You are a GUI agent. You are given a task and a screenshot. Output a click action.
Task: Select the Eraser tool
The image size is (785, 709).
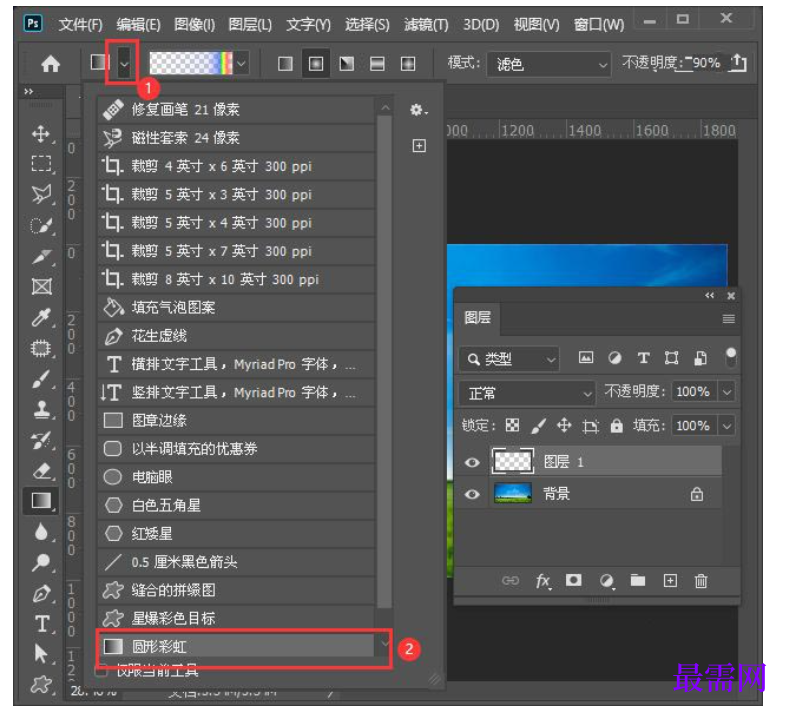point(41,470)
